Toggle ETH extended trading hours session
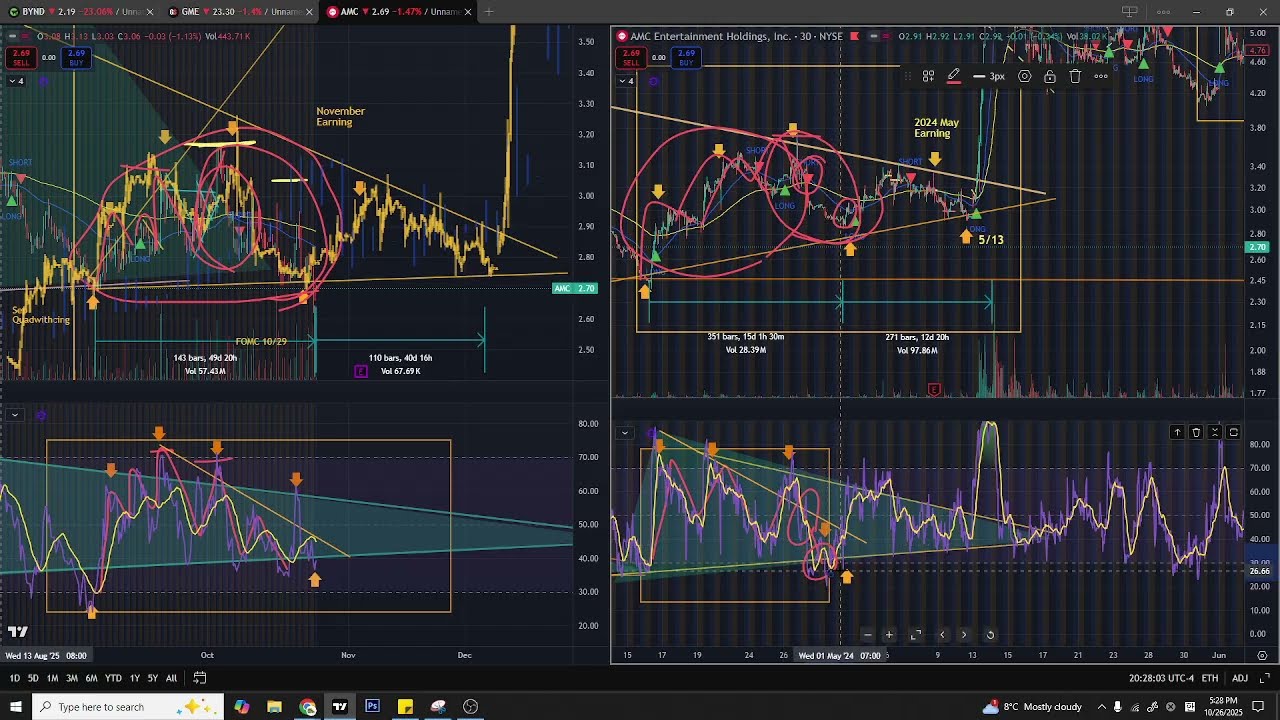 coord(1210,678)
